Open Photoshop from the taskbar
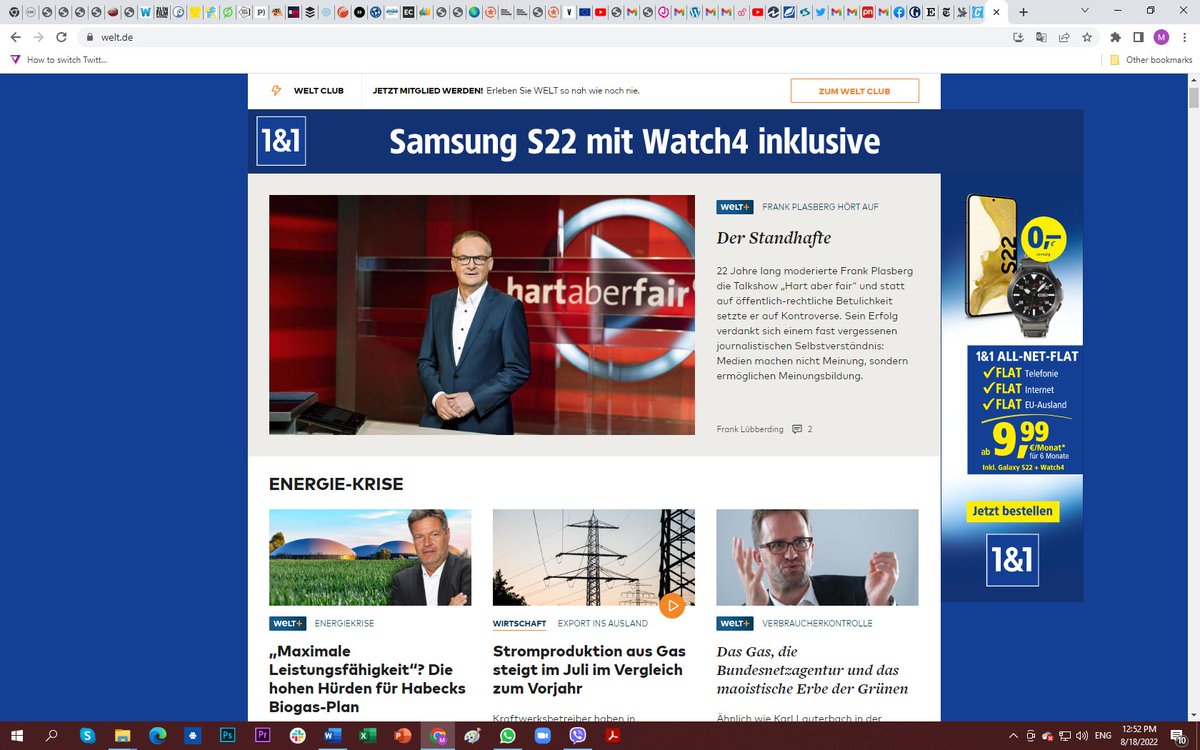Viewport: 1200px width, 750px height. pos(227,735)
